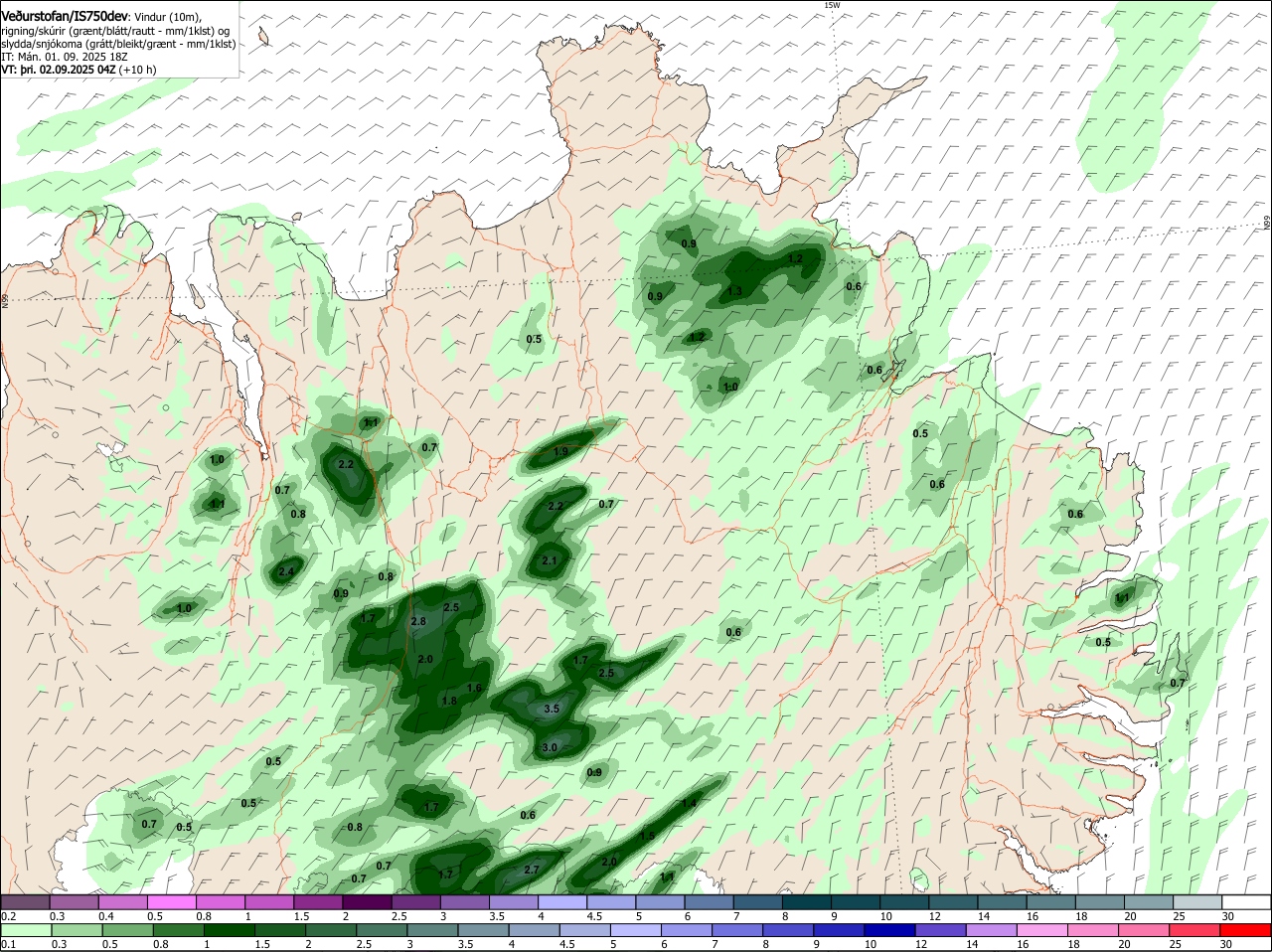Click the 1.3 precipitation value on the map
This screenshot has width=1272, height=952.
click(x=735, y=291)
